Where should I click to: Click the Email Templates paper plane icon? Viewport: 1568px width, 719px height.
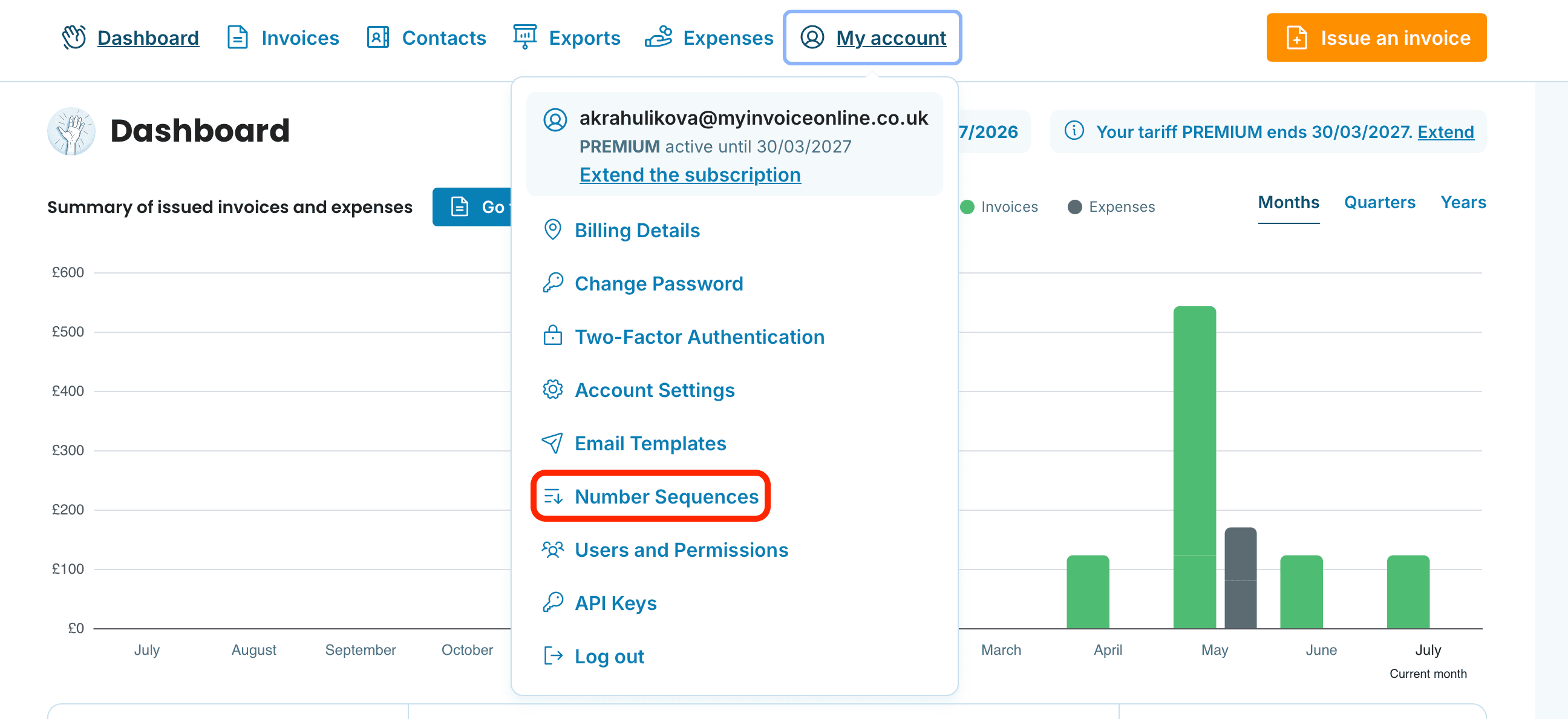pyautogui.click(x=553, y=442)
